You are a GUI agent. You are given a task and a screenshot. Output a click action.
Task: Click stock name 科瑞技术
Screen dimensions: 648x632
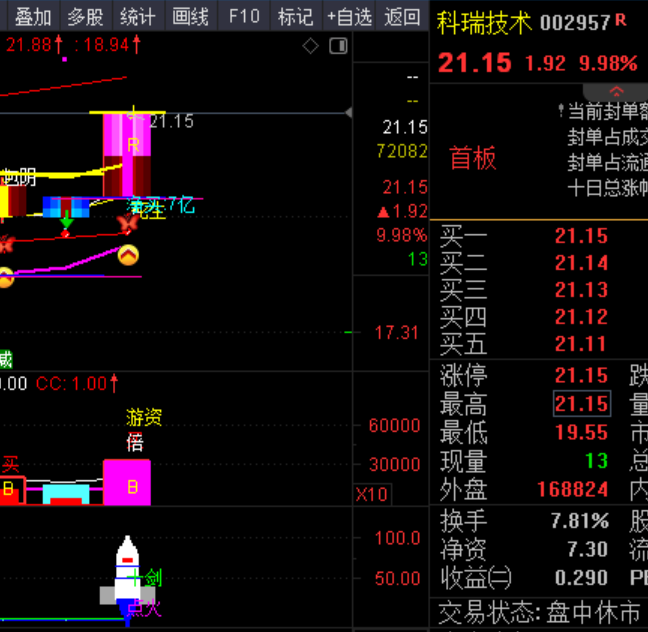tap(484, 22)
